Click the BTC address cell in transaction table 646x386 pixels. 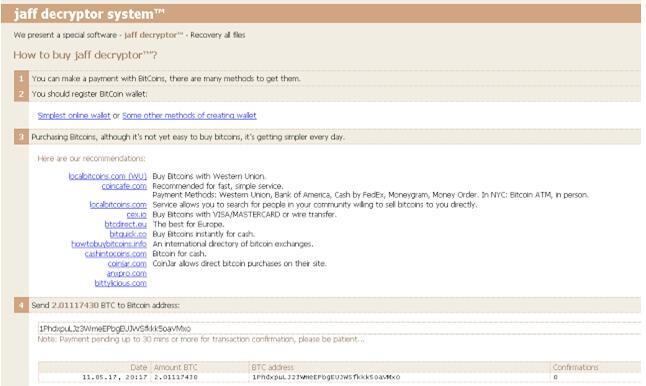tap(400, 377)
